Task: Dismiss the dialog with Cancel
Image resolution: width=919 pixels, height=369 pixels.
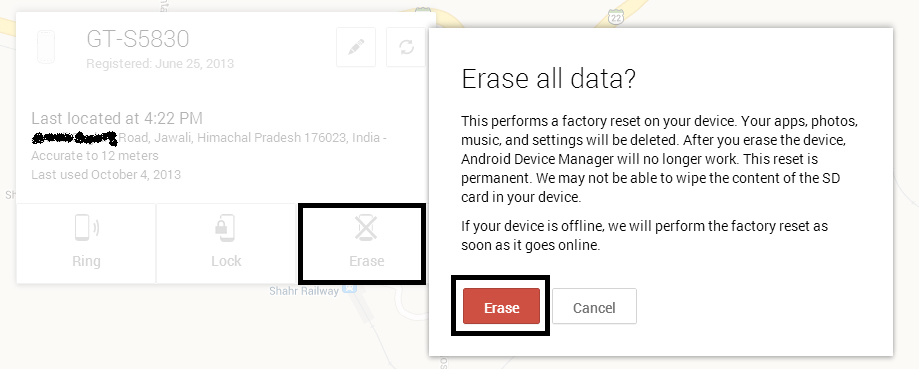Action: (594, 306)
